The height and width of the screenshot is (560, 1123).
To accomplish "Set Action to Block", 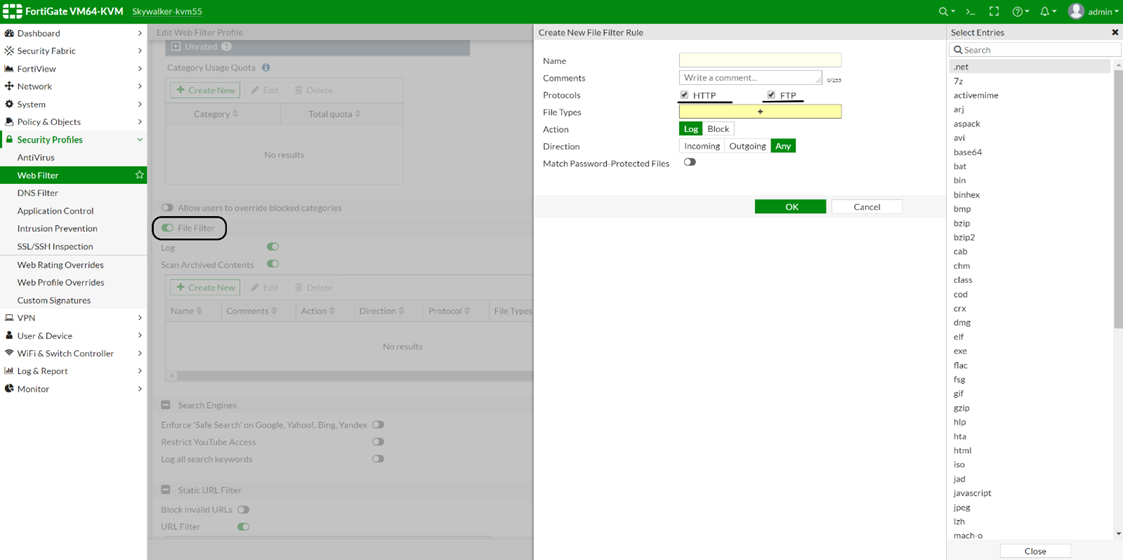I will pyautogui.click(x=718, y=129).
